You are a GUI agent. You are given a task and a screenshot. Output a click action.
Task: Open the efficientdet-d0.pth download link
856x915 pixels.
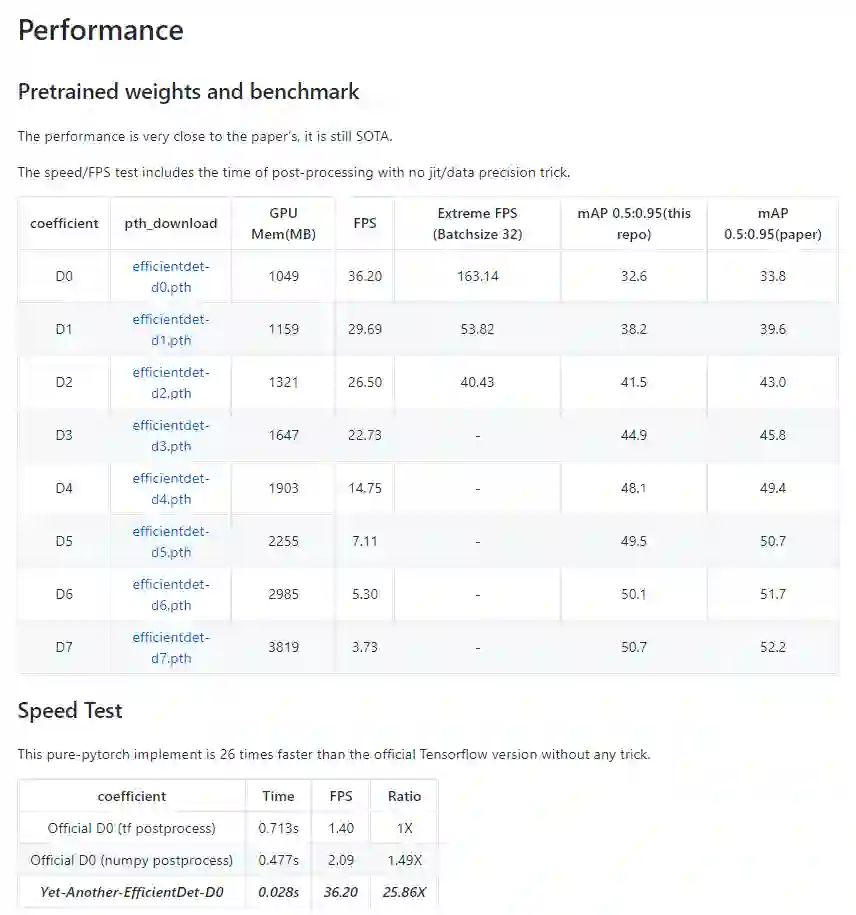(x=171, y=276)
